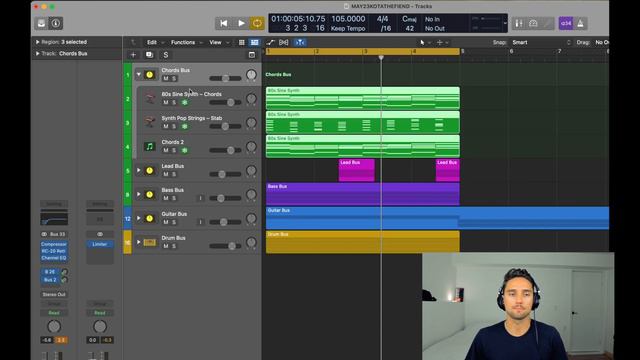Expand the Track: Chords Bus inspector section

pyautogui.click(x=38, y=53)
